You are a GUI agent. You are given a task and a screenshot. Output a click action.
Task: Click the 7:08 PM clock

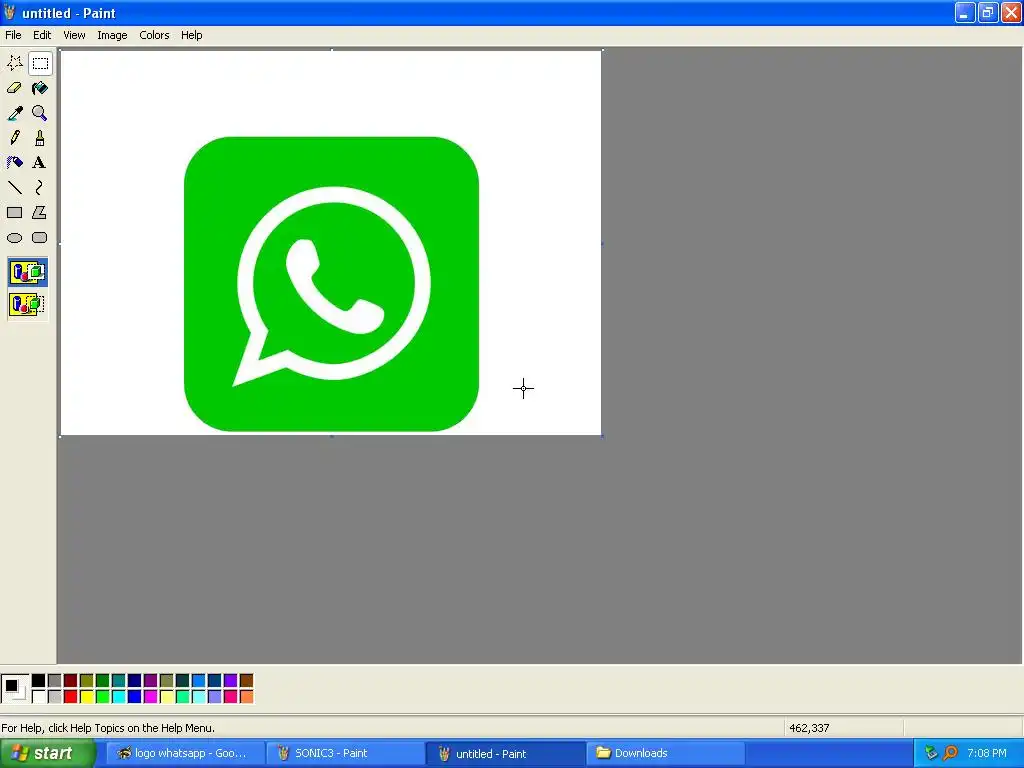987,753
